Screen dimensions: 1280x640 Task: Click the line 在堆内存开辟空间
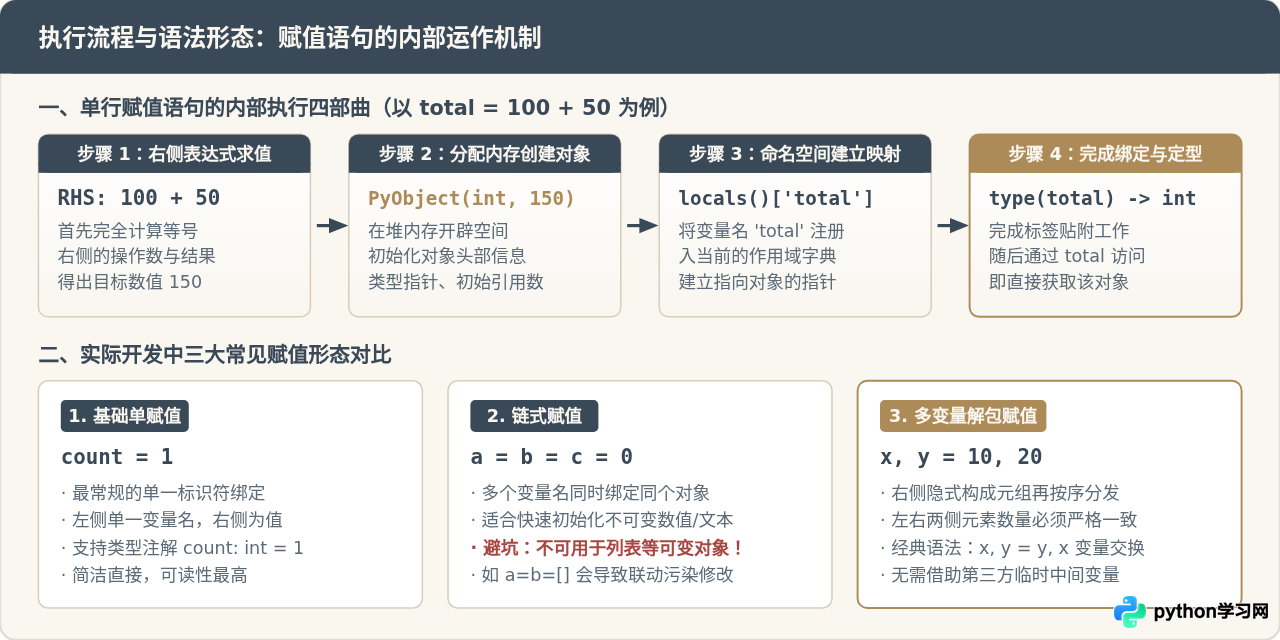click(438, 231)
